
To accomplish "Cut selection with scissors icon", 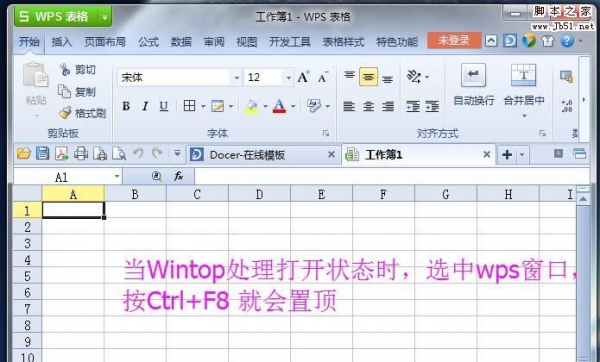I will pyautogui.click(x=65, y=69).
